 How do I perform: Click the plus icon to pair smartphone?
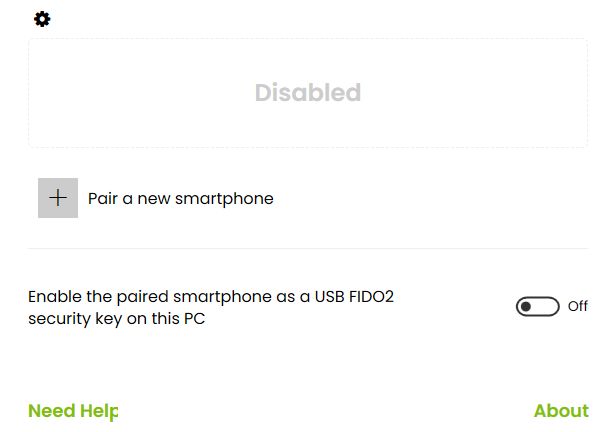(58, 198)
